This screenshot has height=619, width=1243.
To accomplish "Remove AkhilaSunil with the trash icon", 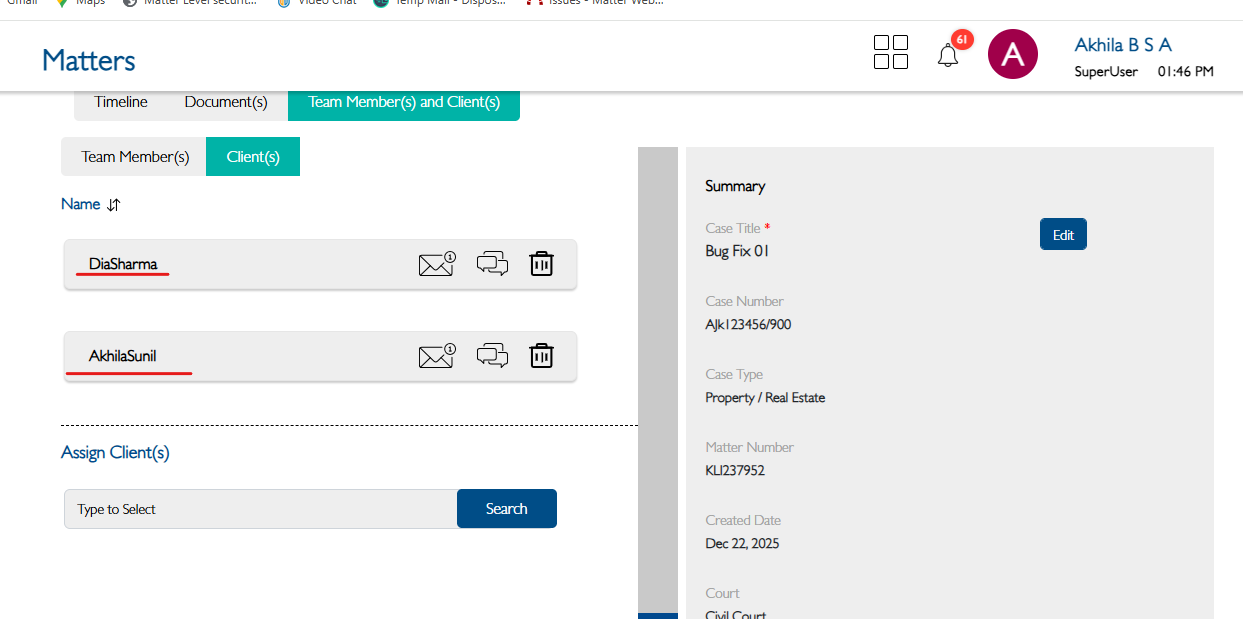I will [x=541, y=356].
